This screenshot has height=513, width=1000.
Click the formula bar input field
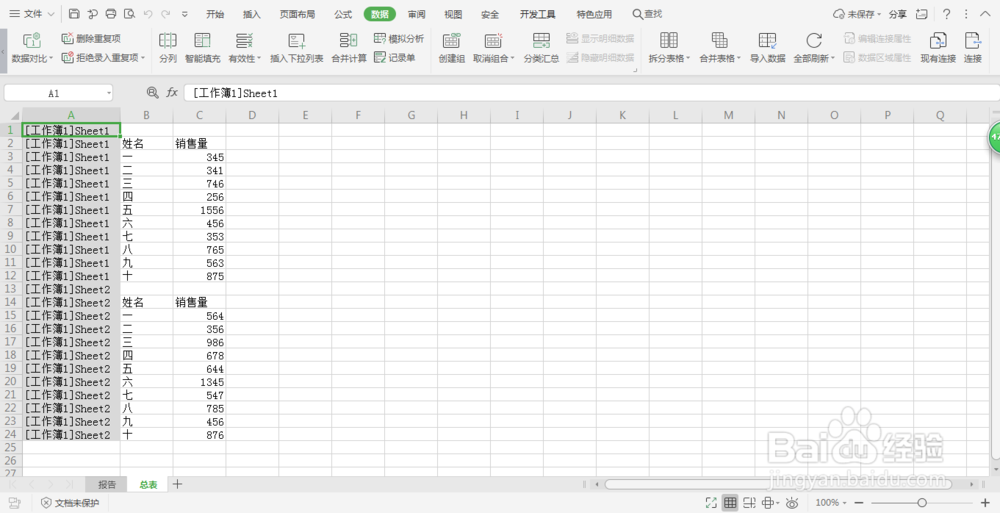(x=591, y=93)
